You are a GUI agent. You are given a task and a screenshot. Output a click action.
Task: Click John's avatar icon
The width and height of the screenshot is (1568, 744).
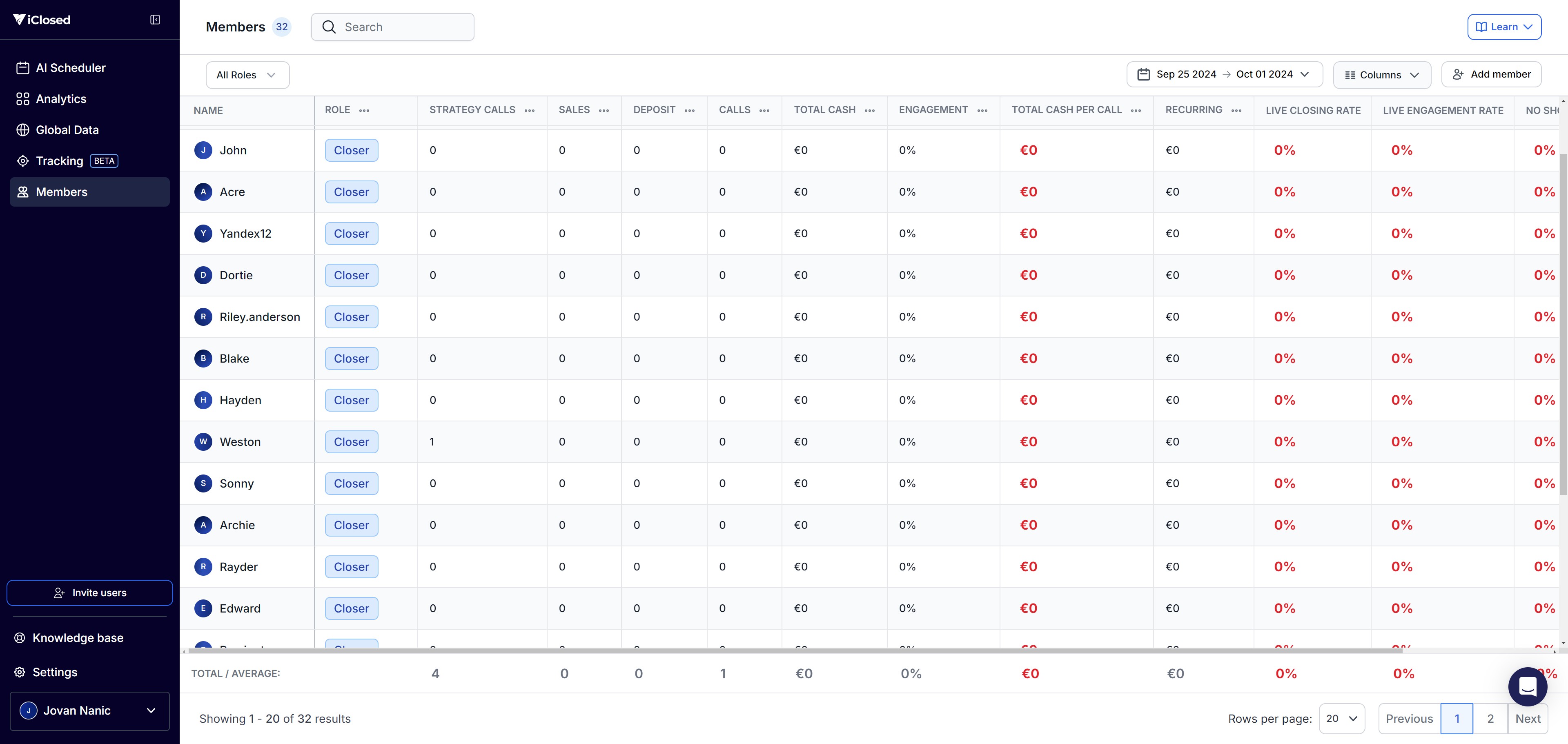203,150
